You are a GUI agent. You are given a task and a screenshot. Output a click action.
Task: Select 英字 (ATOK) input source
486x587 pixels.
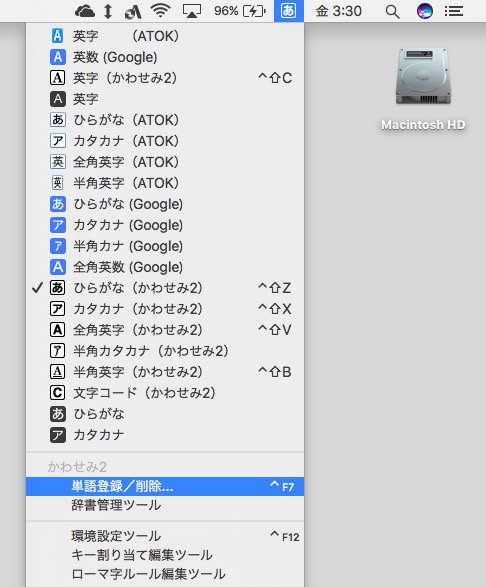pyautogui.click(x=165, y=36)
